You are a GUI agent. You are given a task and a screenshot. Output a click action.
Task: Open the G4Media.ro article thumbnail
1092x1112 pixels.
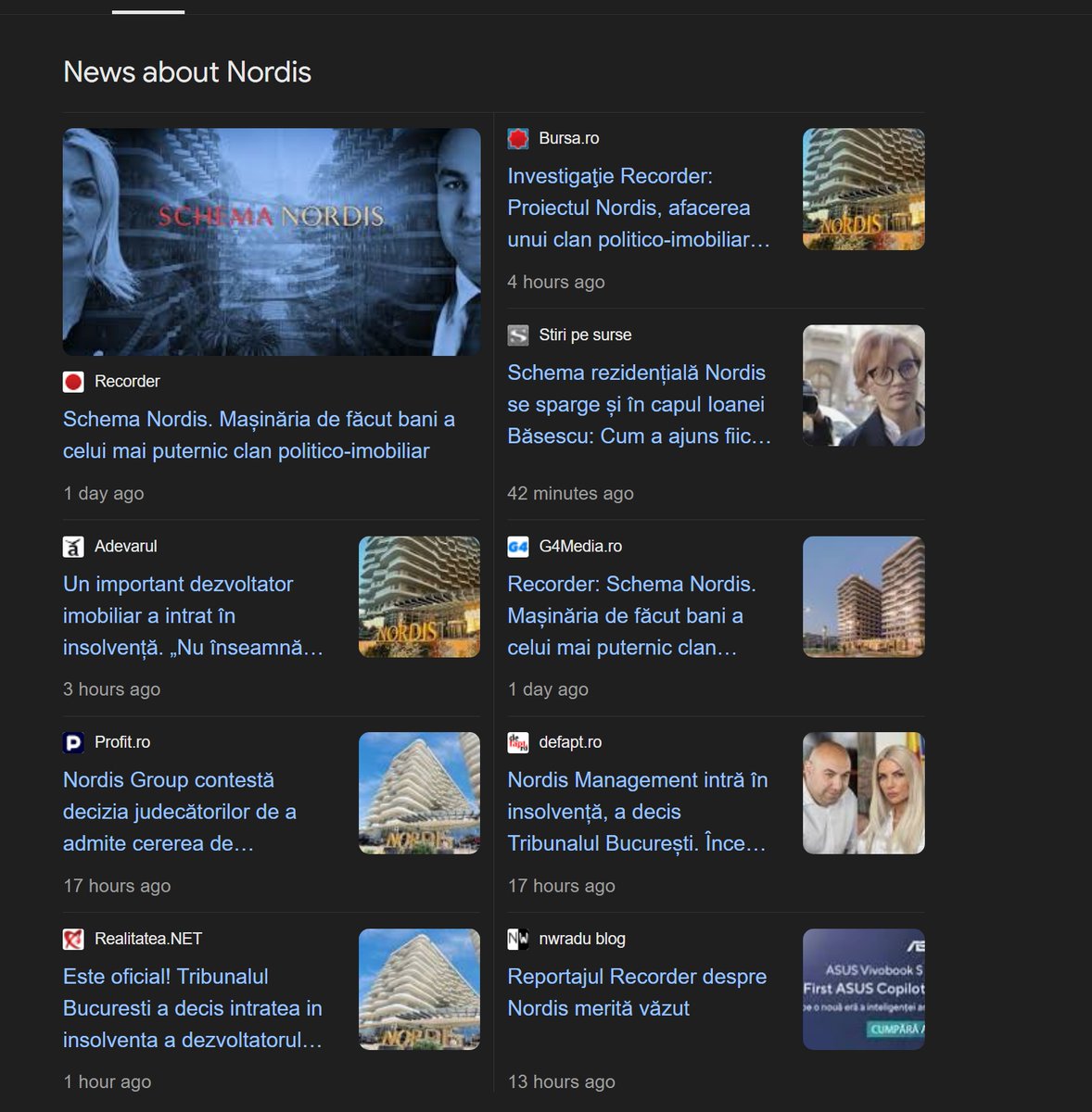click(864, 597)
